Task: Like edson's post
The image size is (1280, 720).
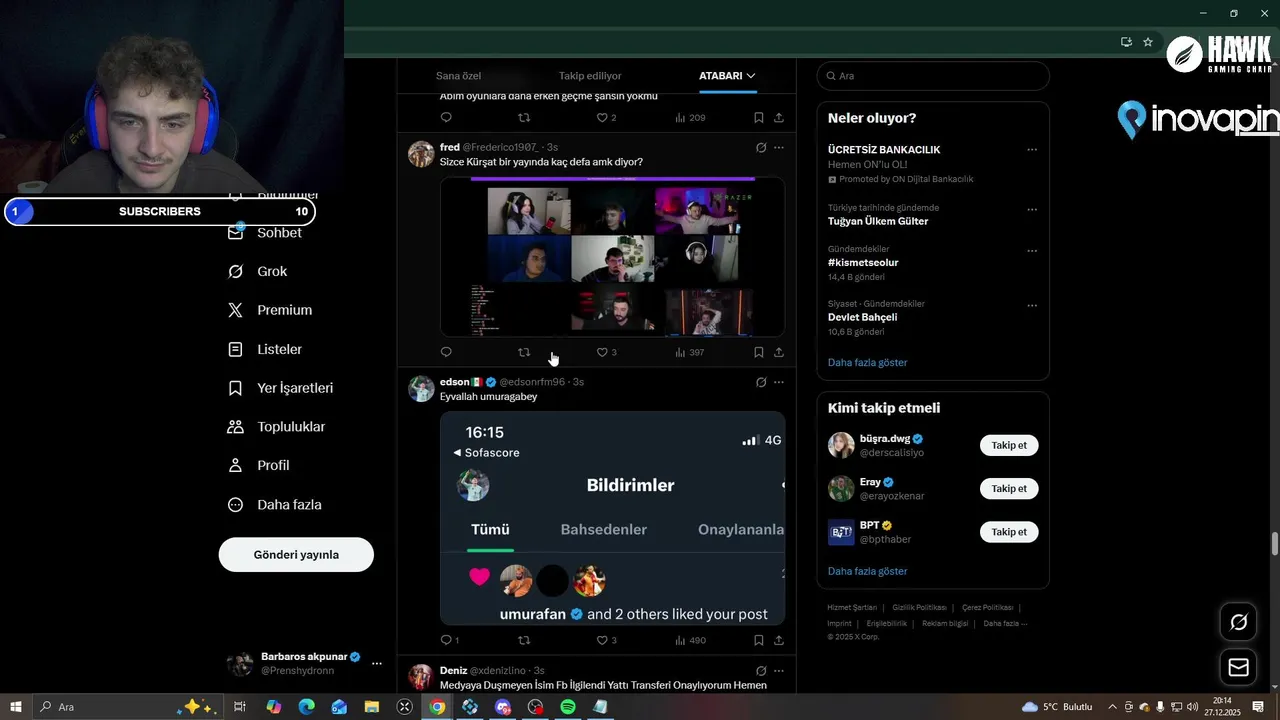Action: coord(606,640)
